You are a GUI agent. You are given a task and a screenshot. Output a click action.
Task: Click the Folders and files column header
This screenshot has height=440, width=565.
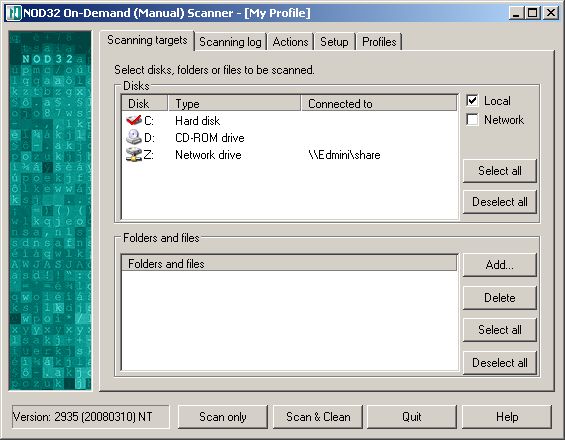pos(289,263)
